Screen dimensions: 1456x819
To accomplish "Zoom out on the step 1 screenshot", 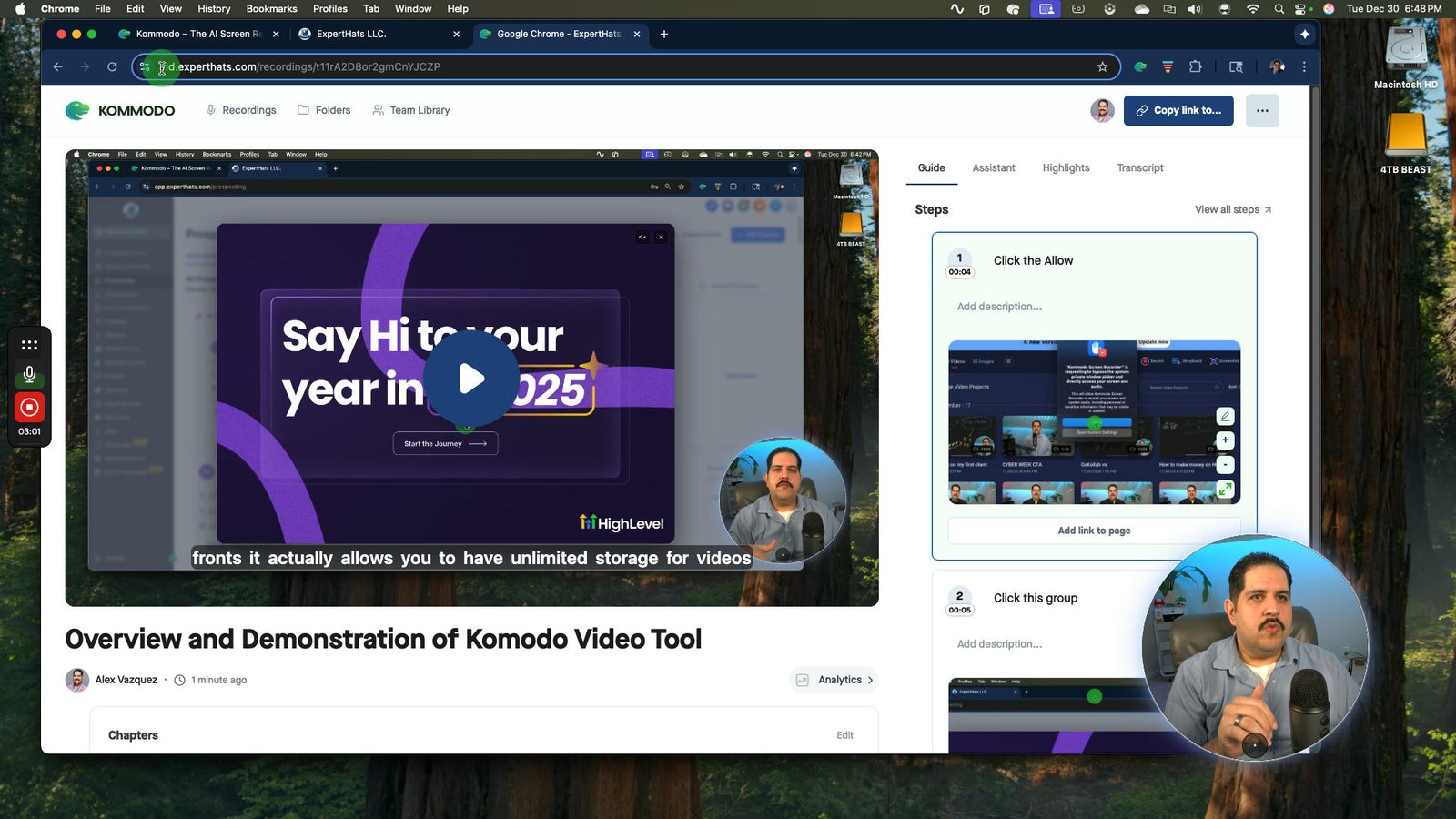I will pyautogui.click(x=1226, y=465).
